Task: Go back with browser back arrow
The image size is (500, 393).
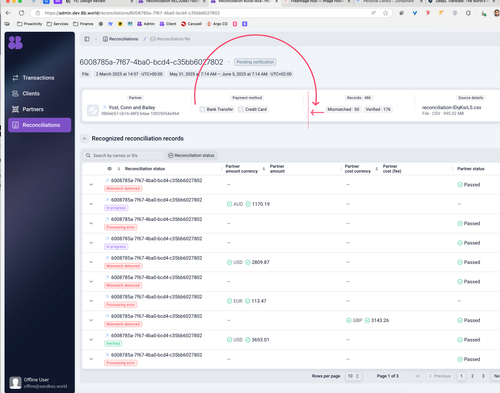Action: coord(8,13)
